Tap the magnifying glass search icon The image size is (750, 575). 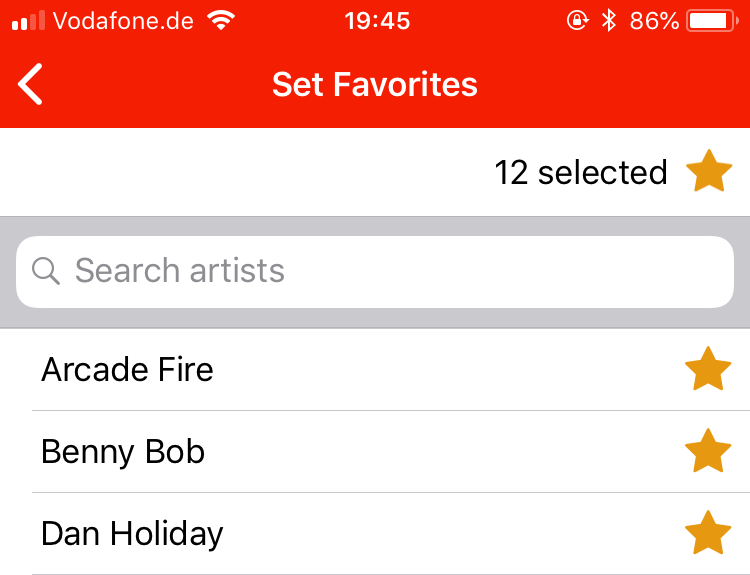pos(46,271)
